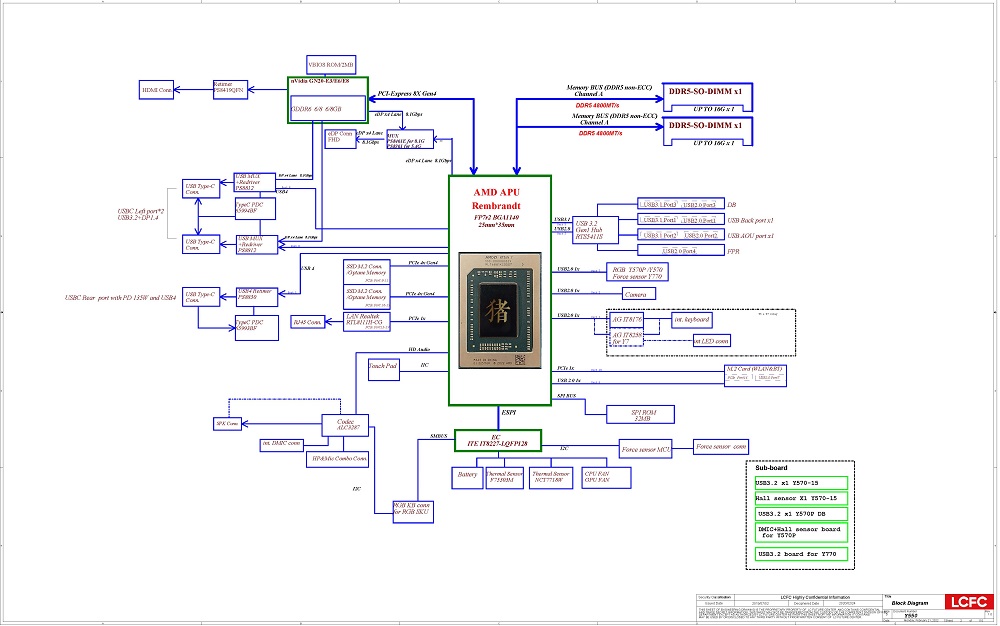Click the USB2.0 Port4 block
Viewport: 1000px width, 626px height.
pos(680,251)
